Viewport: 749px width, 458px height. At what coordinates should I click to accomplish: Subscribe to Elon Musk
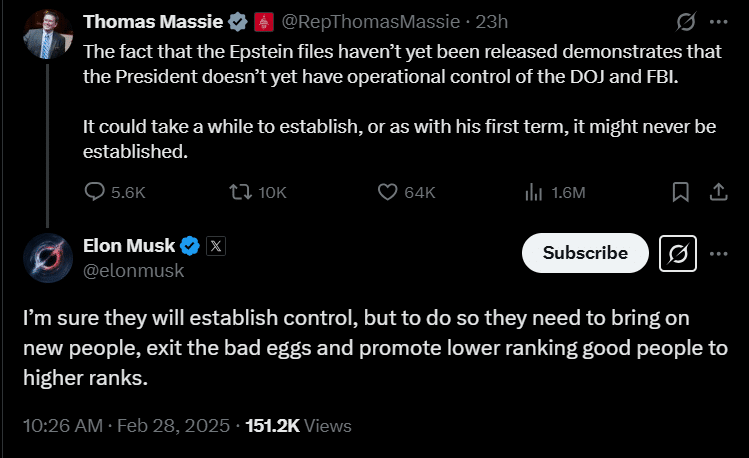585,254
